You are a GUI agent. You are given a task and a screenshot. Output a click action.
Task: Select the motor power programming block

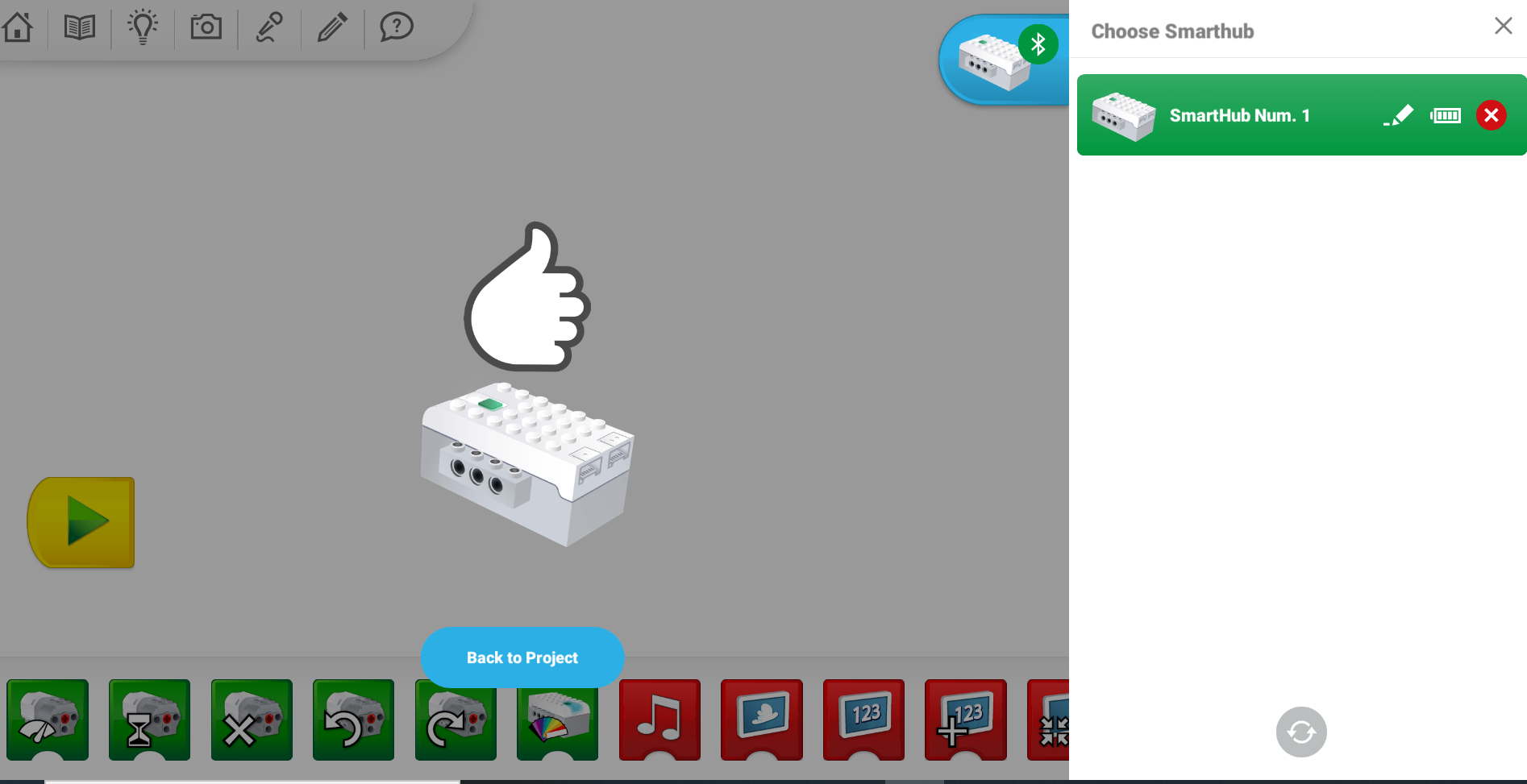click(x=47, y=720)
